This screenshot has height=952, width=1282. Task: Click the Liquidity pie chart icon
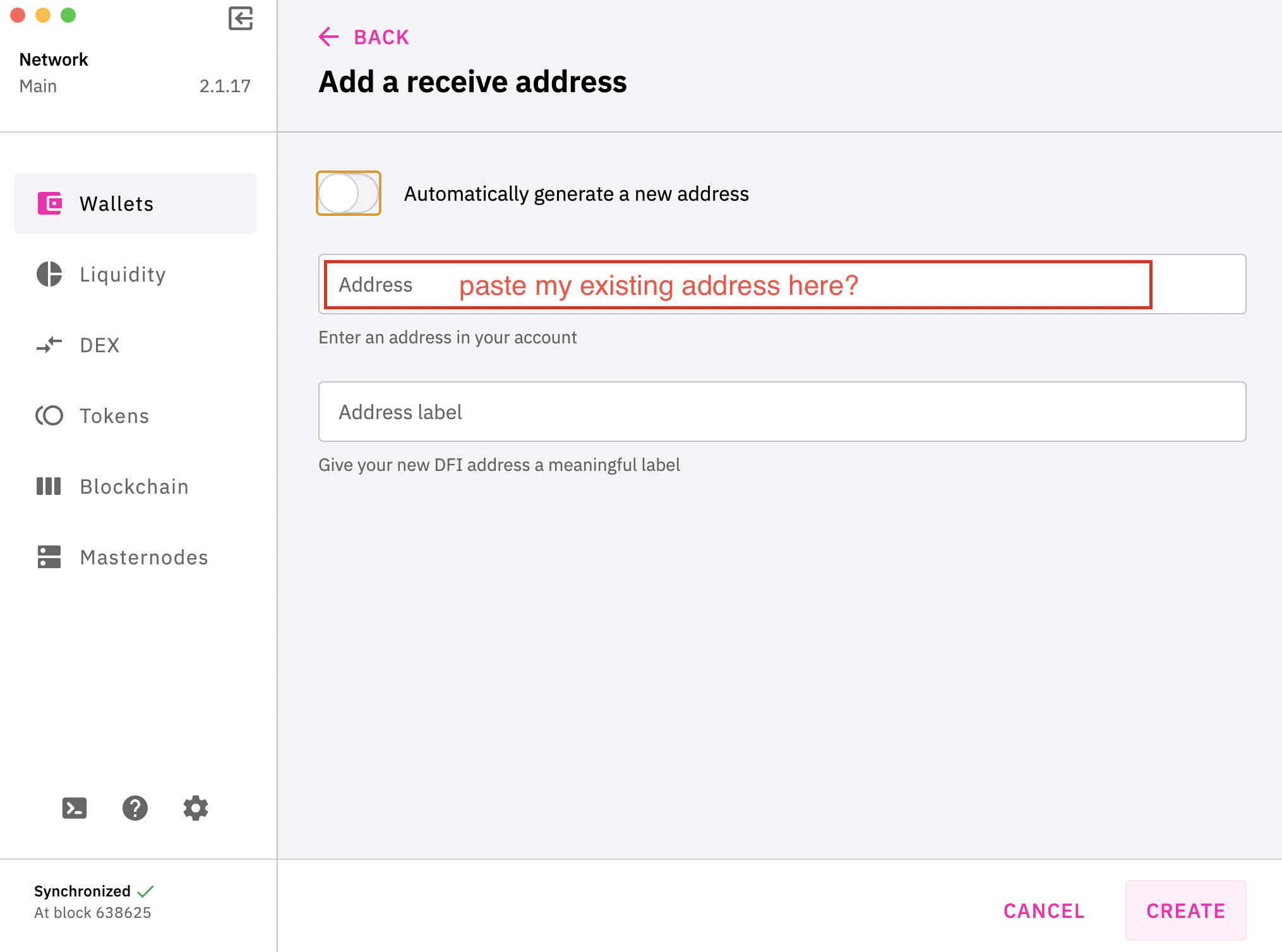(x=49, y=274)
